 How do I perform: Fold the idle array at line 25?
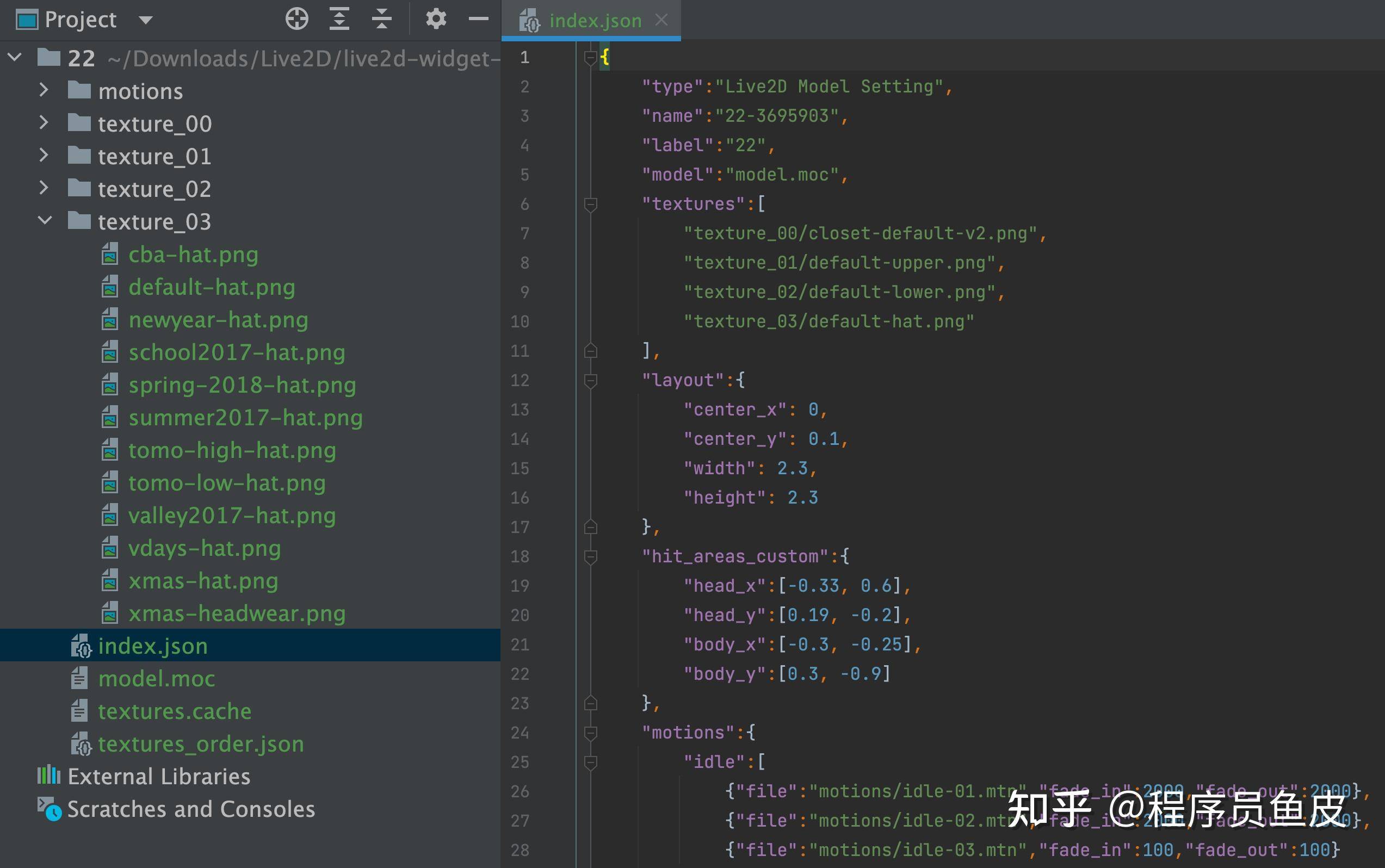pyautogui.click(x=590, y=762)
